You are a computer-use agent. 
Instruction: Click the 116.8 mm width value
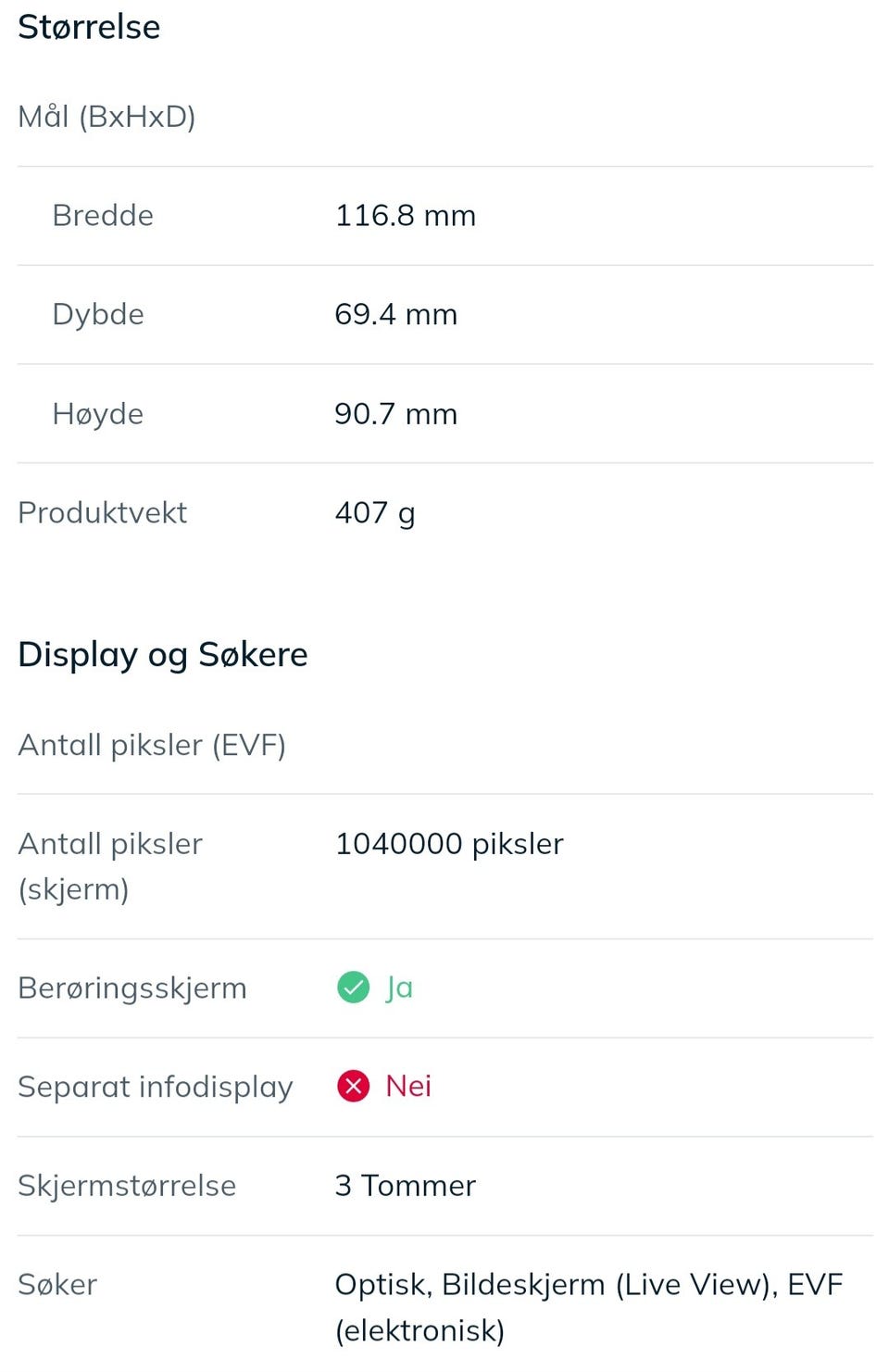pyautogui.click(x=405, y=215)
